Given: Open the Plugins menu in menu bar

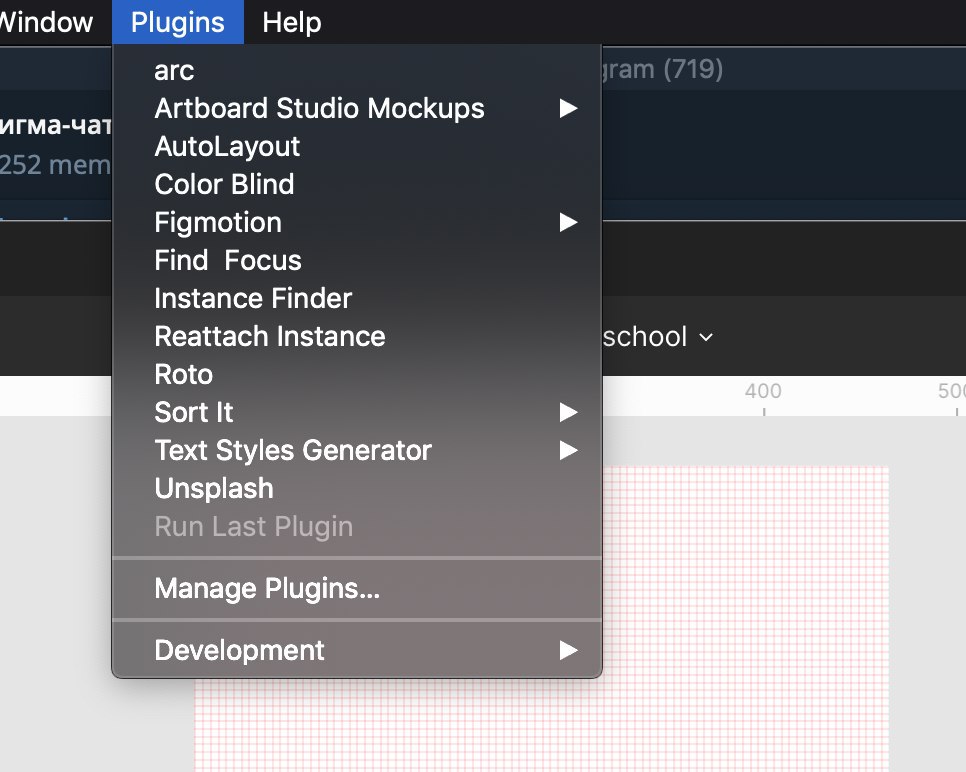Looking at the screenshot, I should (177, 22).
